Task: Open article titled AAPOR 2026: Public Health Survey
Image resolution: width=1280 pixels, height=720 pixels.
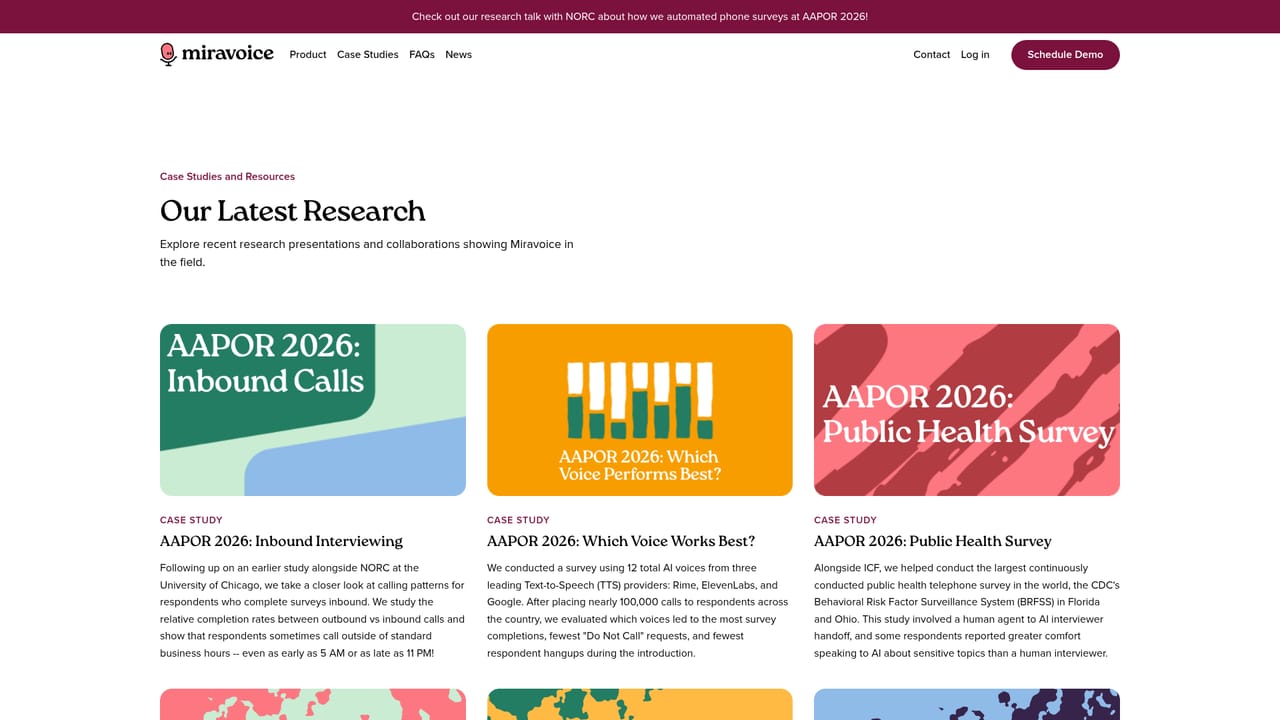Action: [933, 541]
